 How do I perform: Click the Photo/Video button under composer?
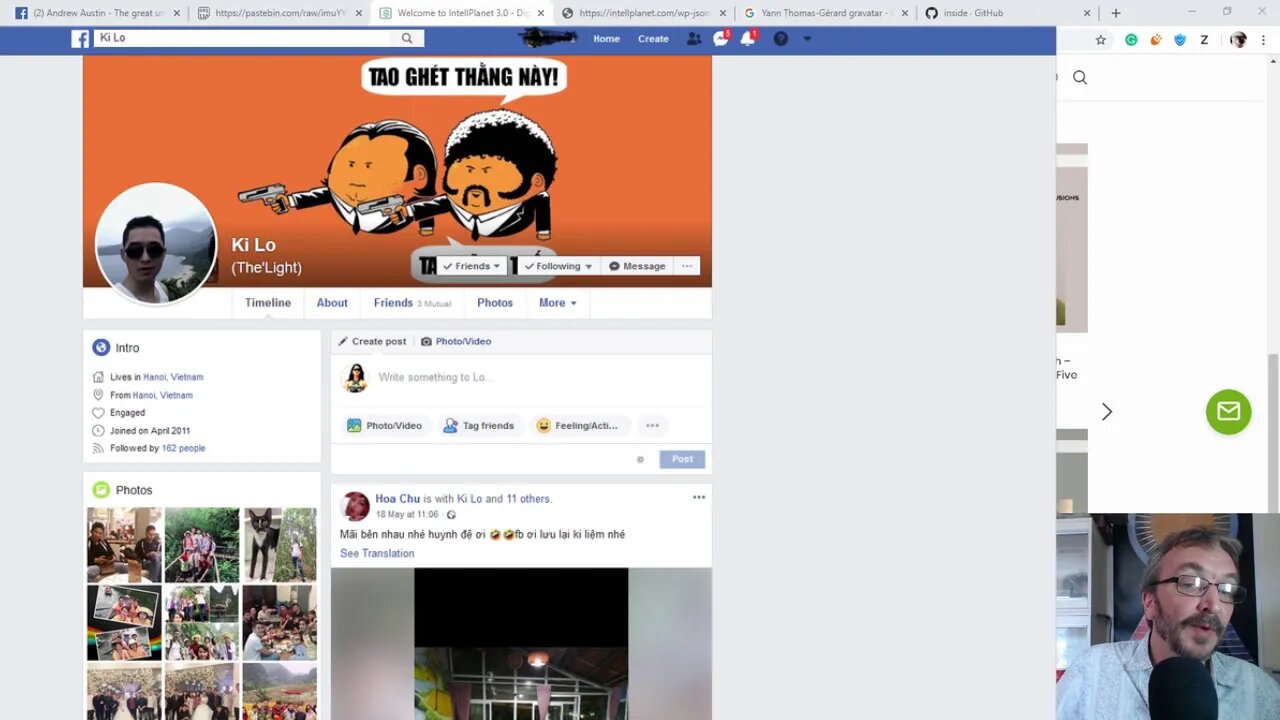[x=385, y=425]
